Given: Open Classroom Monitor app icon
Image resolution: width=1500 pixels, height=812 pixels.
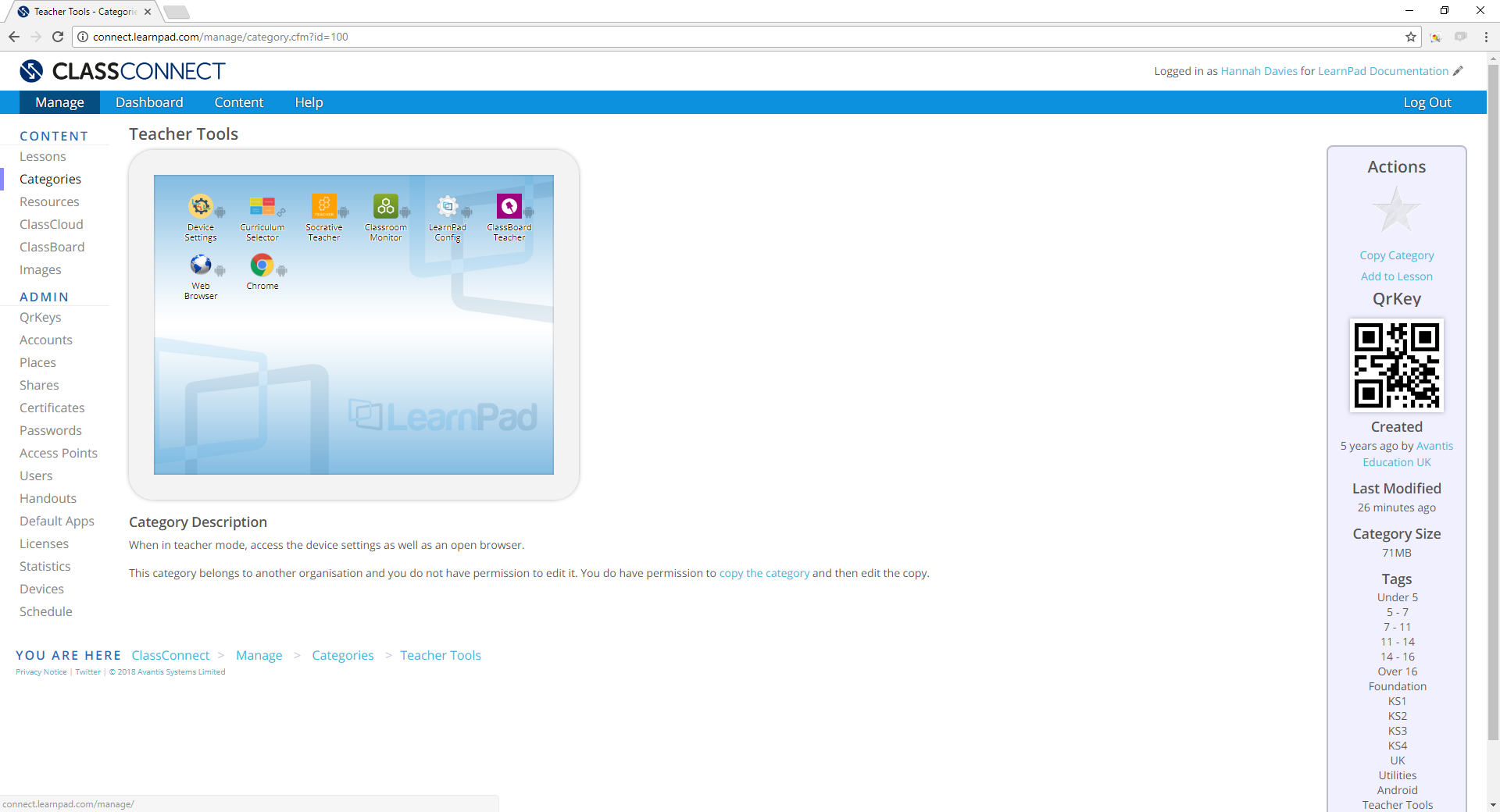Looking at the screenshot, I should [386, 206].
